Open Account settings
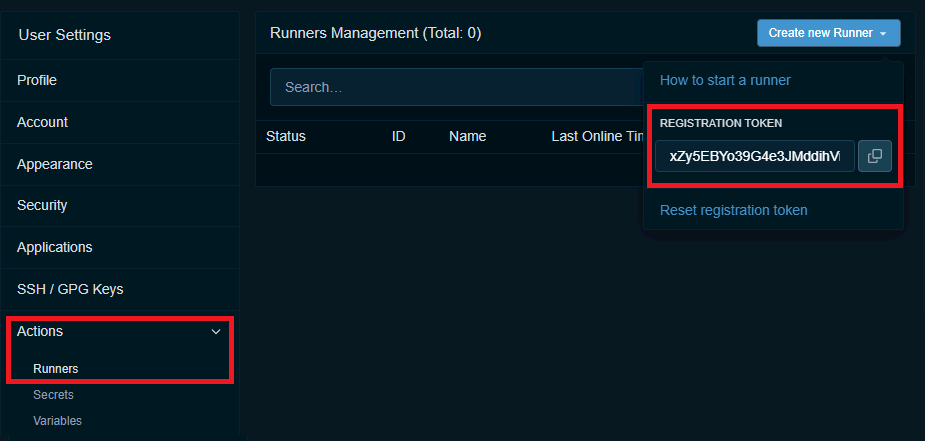The image size is (925, 441). pyautogui.click(x=120, y=122)
